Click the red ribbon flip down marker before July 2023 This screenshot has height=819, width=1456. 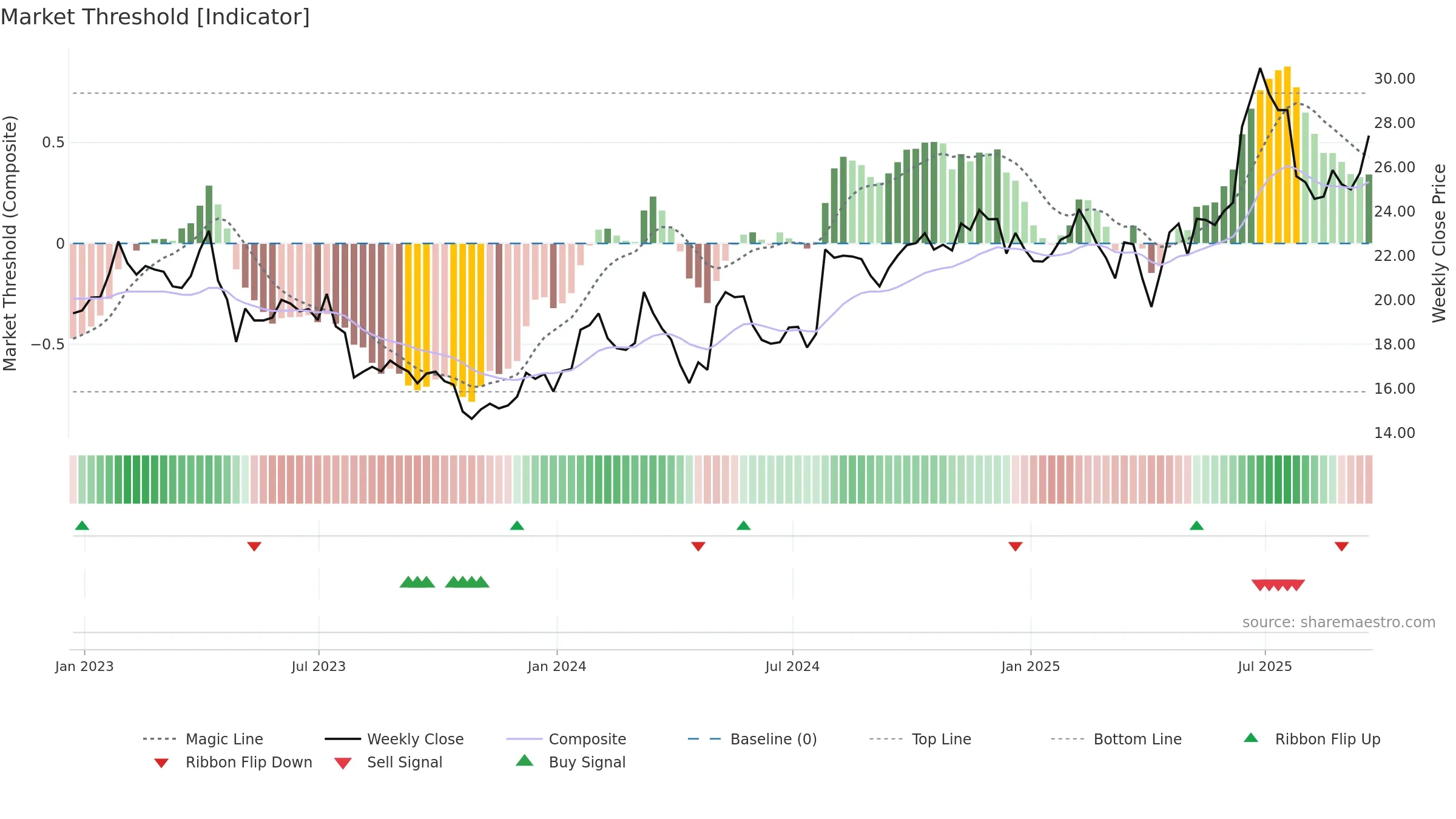pyautogui.click(x=254, y=547)
